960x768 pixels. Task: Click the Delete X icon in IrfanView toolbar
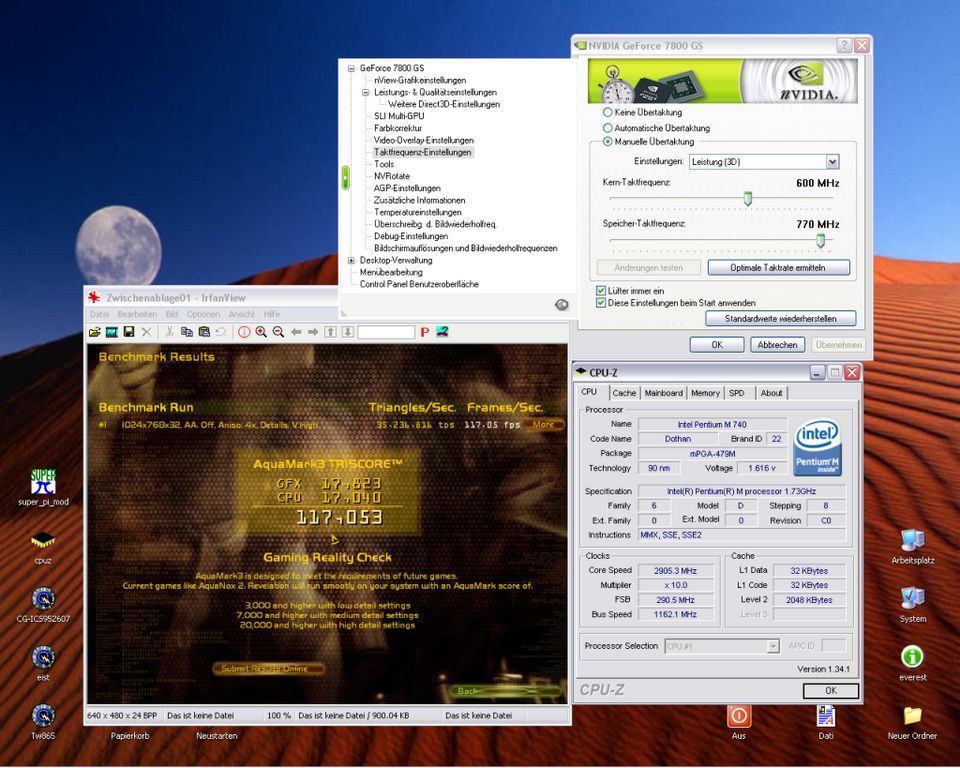click(x=146, y=332)
